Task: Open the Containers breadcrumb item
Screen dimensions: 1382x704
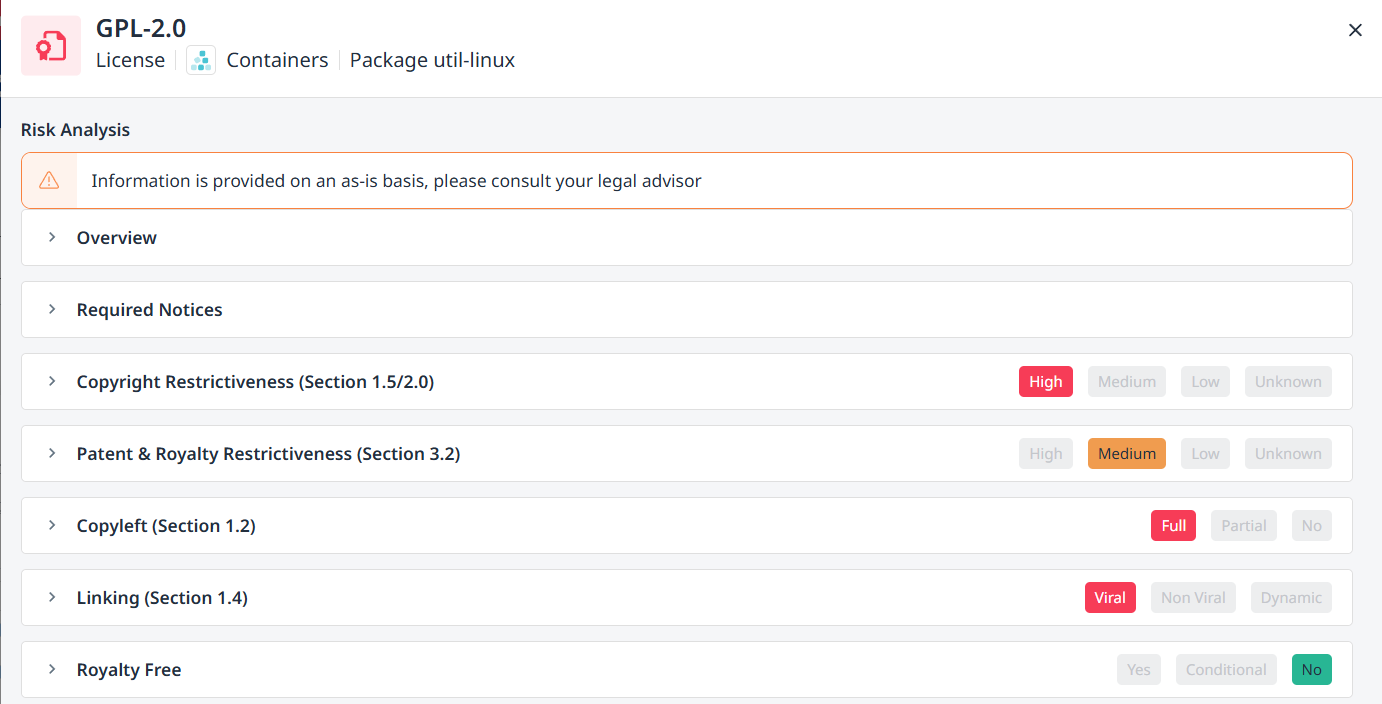Action: coord(277,61)
